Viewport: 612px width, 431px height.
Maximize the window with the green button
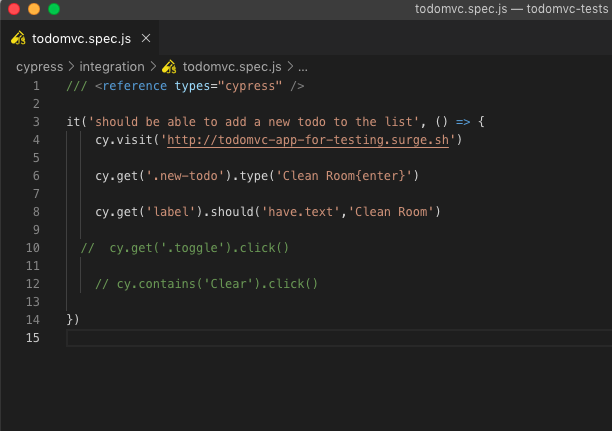53,10
